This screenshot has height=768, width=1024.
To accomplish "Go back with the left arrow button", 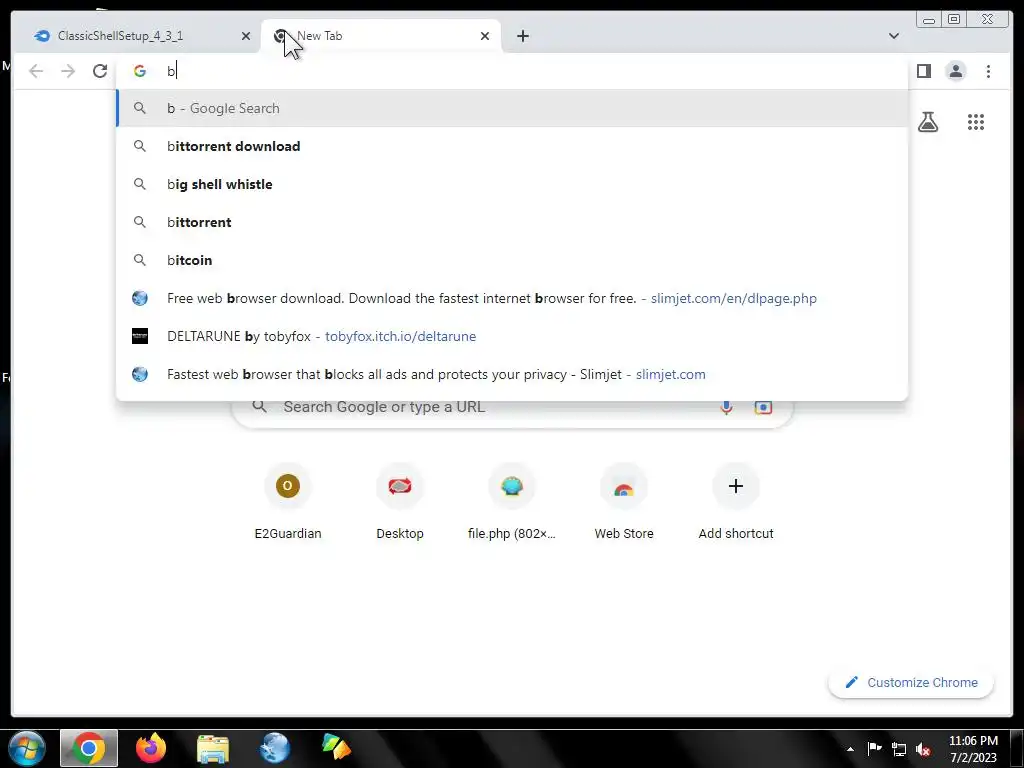I will tap(36, 71).
